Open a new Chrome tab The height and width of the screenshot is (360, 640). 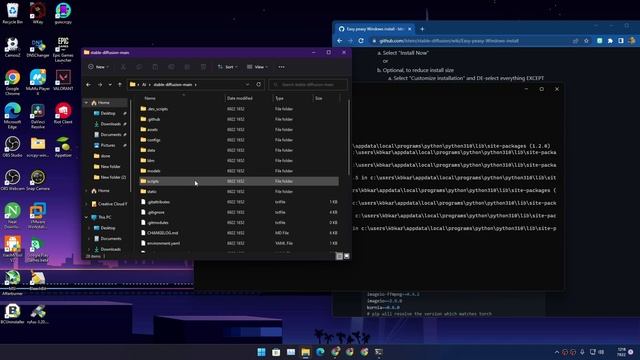tap(422, 29)
